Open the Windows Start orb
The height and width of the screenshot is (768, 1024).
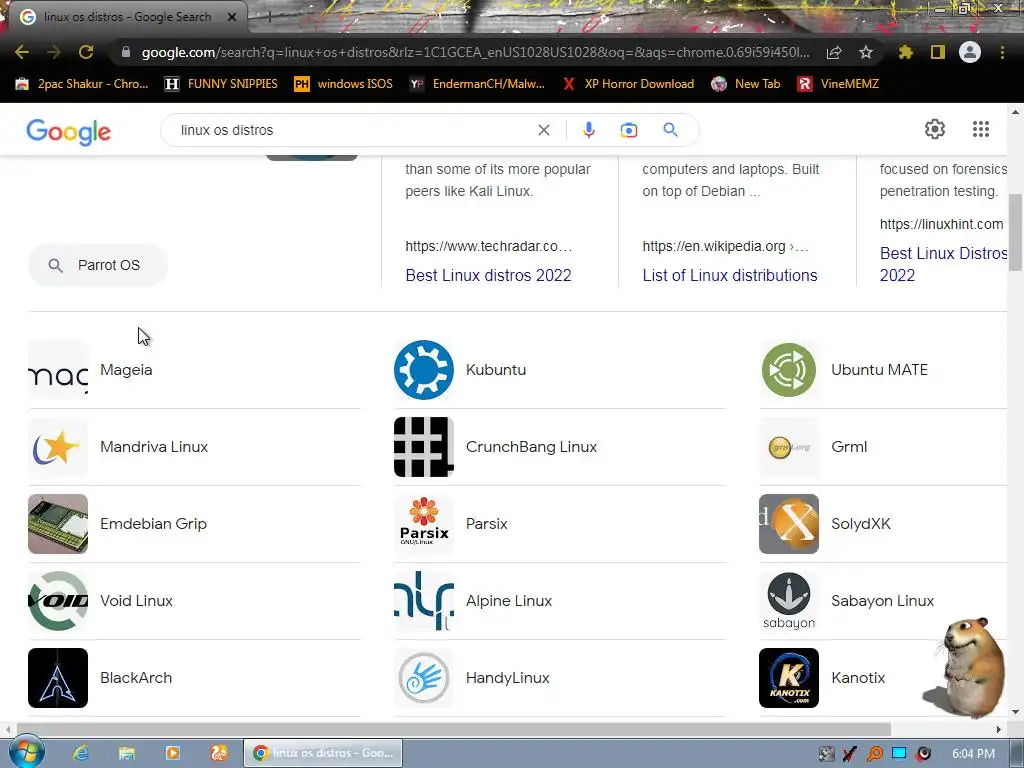click(x=25, y=752)
